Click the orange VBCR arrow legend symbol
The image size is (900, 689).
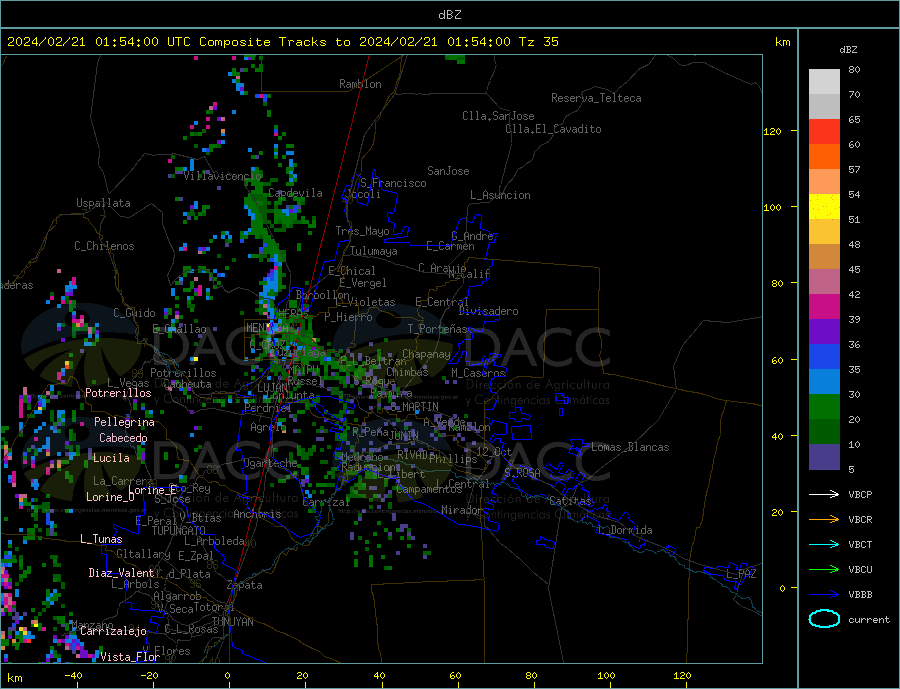coord(824,519)
